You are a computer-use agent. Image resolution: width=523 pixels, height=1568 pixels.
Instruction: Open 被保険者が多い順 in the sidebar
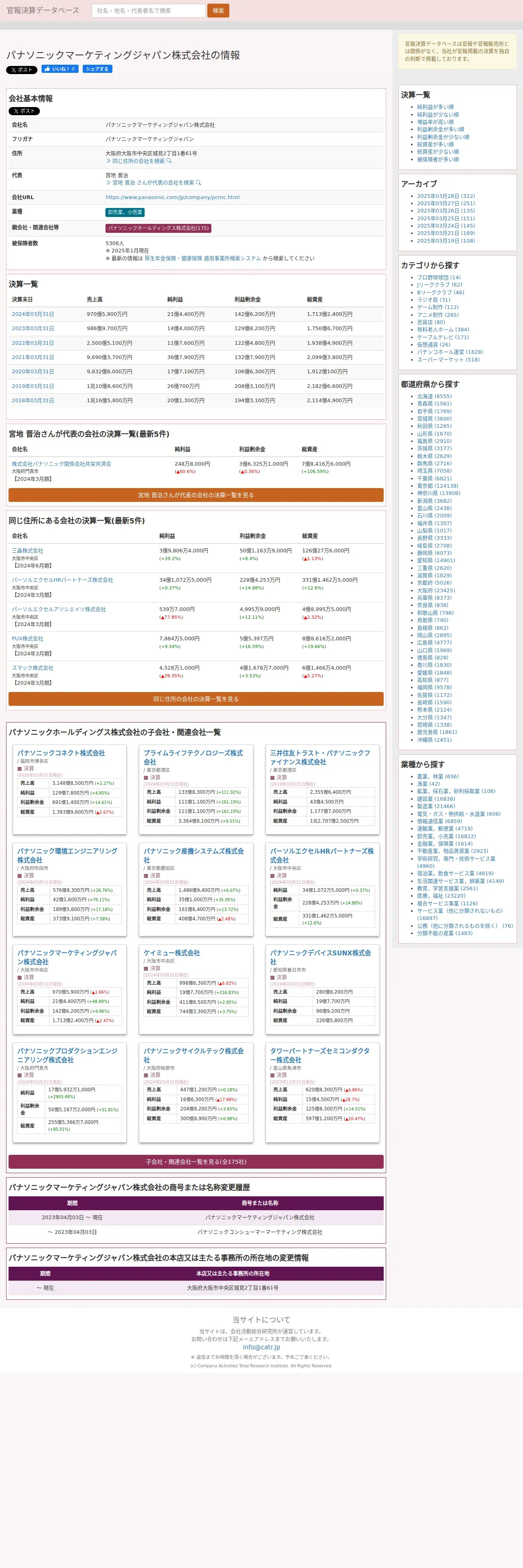[438, 160]
